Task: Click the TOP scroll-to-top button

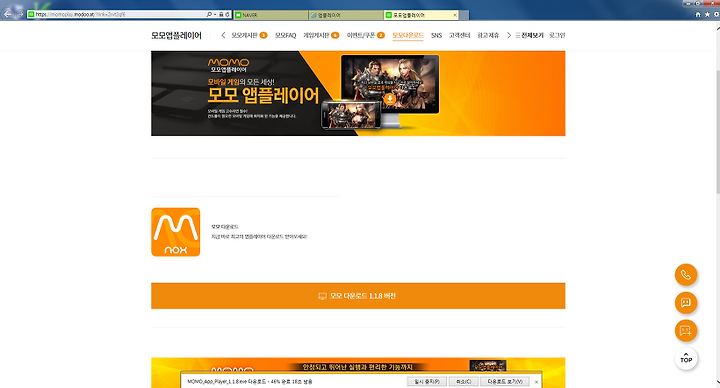Action: (686, 358)
